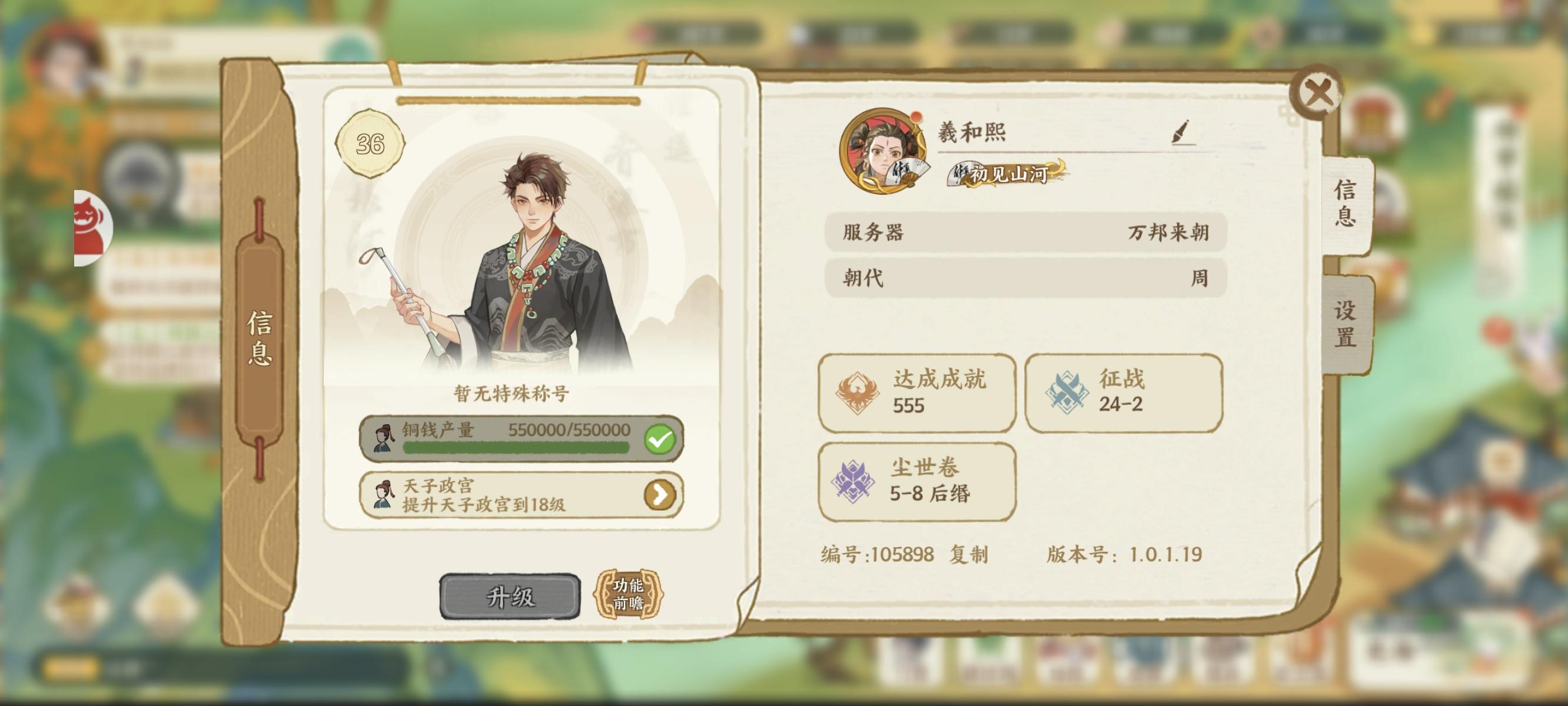Image resolution: width=1568 pixels, height=706 pixels.
Task: Click the phoenix achievement emblem
Action: (x=856, y=392)
